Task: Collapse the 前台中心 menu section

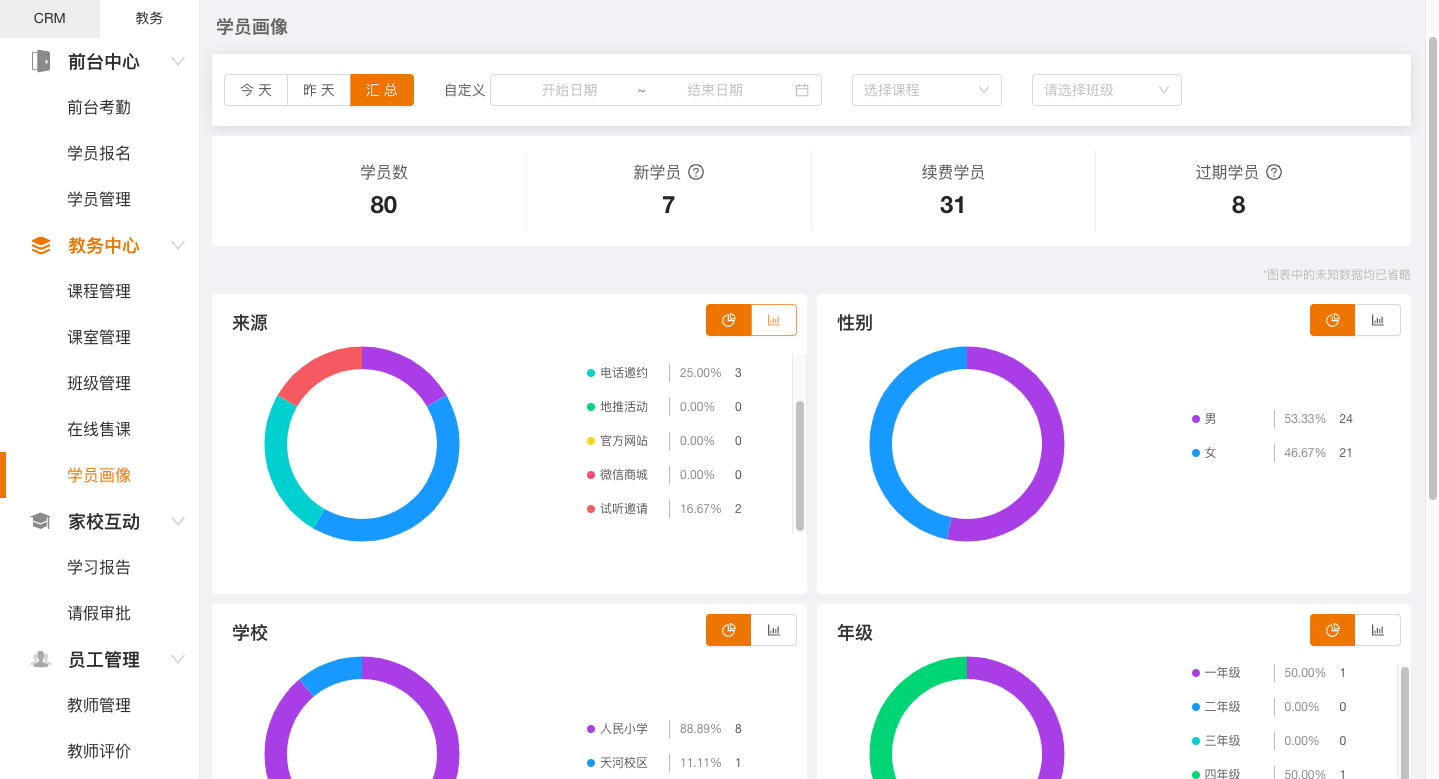Action: (x=178, y=62)
